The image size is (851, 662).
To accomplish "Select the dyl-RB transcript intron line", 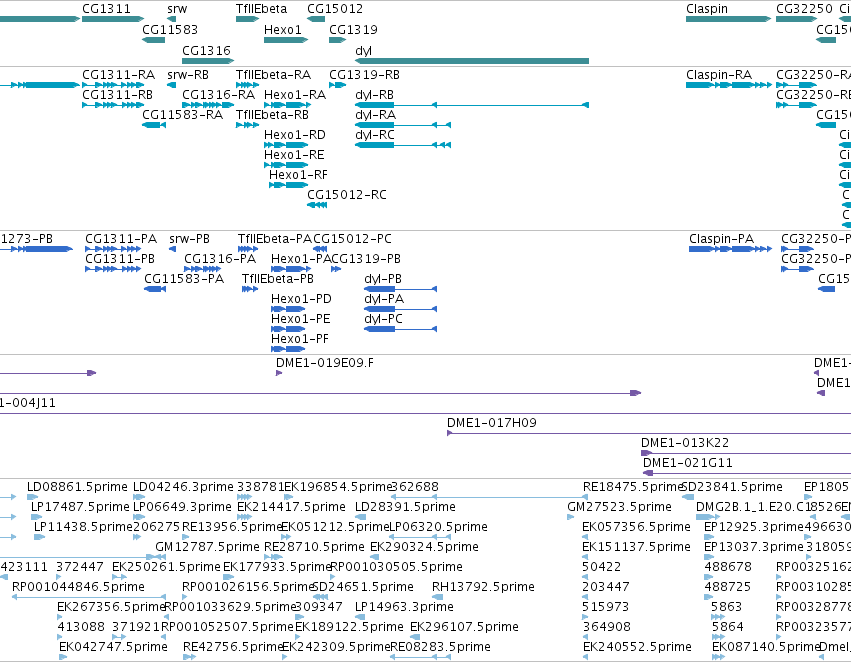I will (491, 105).
